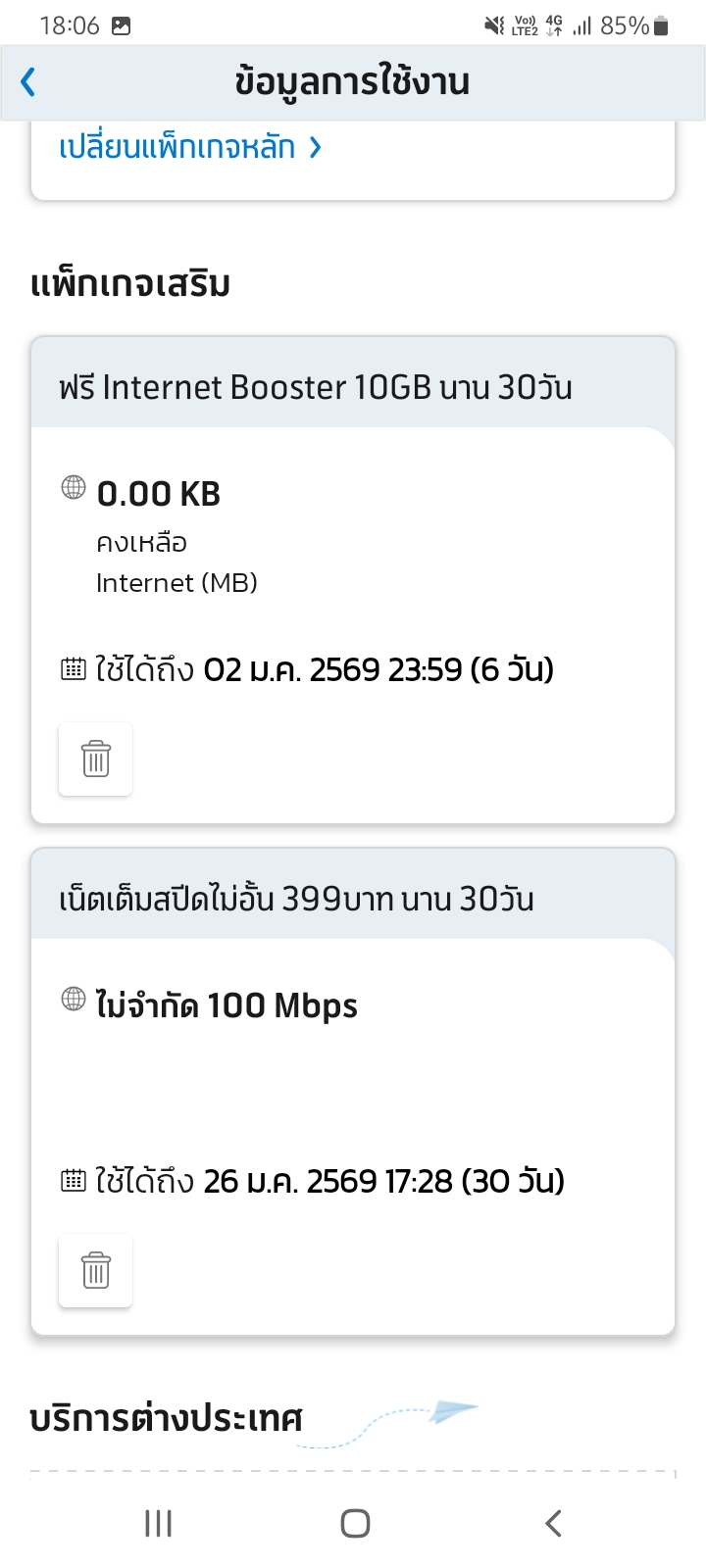Open Android recent apps button
Viewport: 706px width, 1568px height.
(x=158, y=1523)
